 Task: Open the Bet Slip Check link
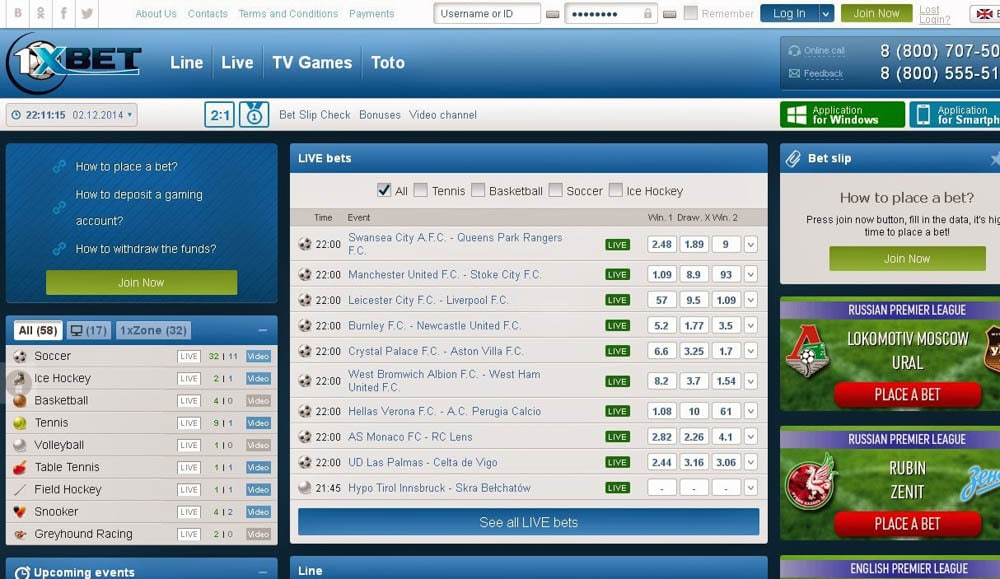(x=314, y=115)
